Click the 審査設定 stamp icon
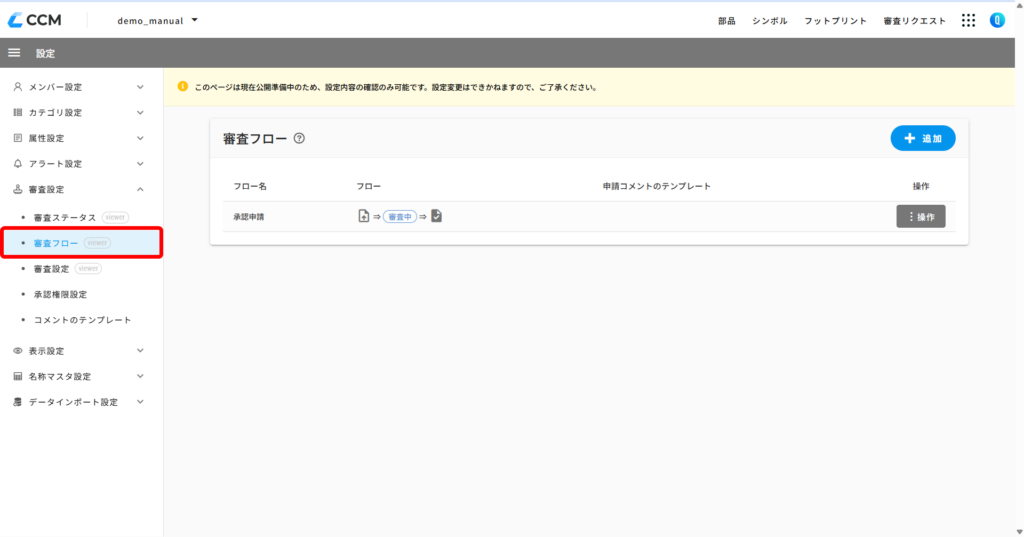Screen dimensions: 1024x537 pos(18,189)
